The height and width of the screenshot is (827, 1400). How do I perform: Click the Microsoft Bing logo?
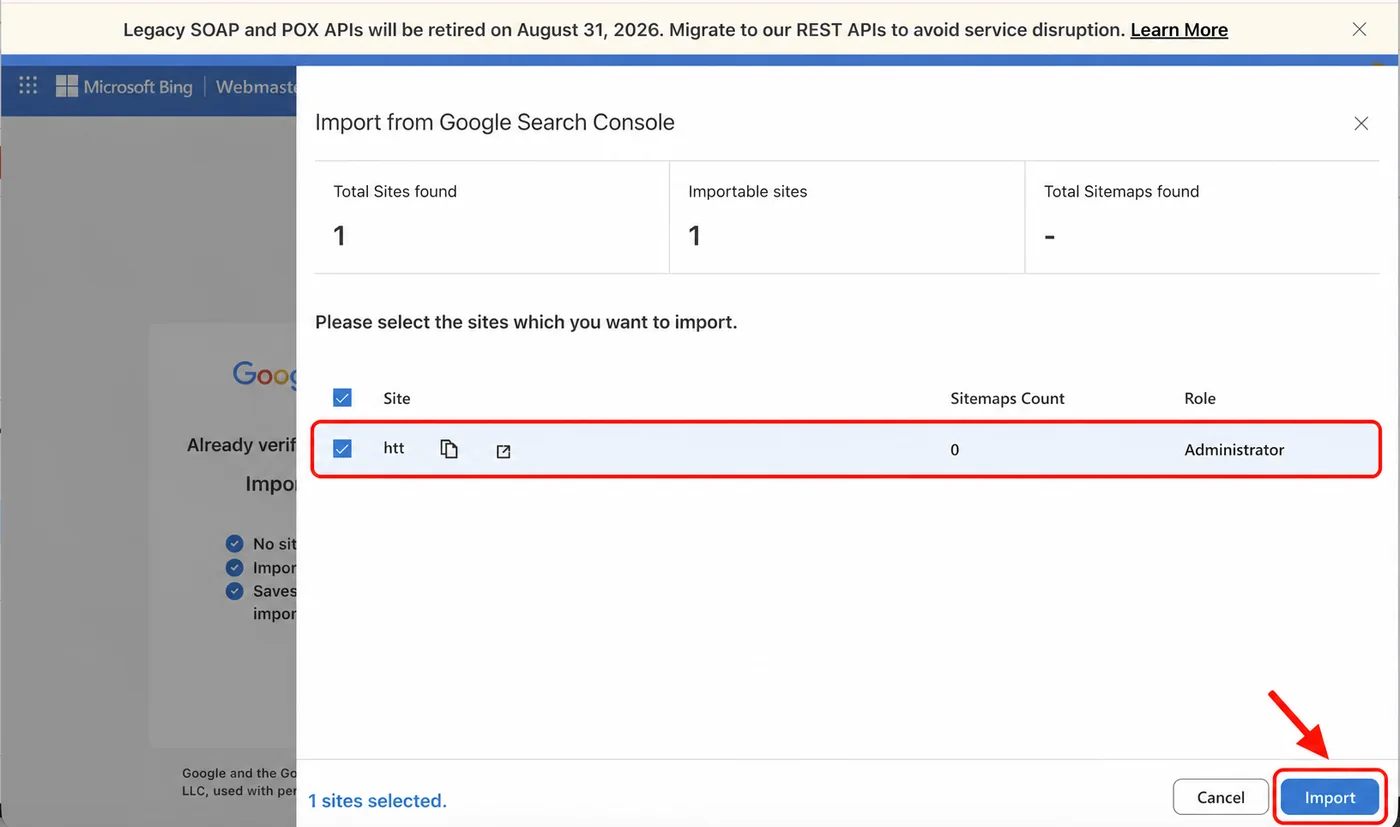124,87
